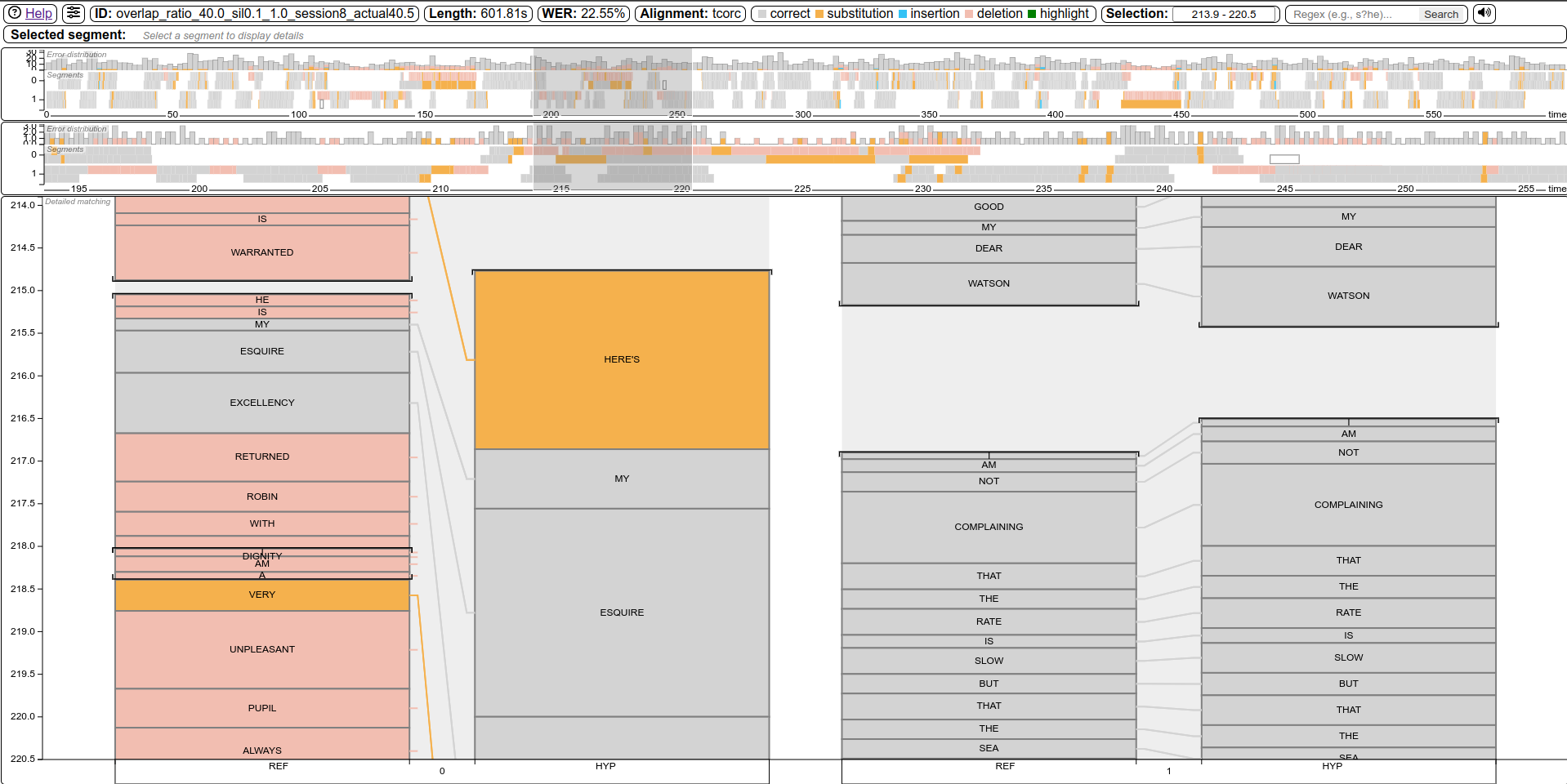Open the Help link
The image size is (1567, 784).
[38, 14]
